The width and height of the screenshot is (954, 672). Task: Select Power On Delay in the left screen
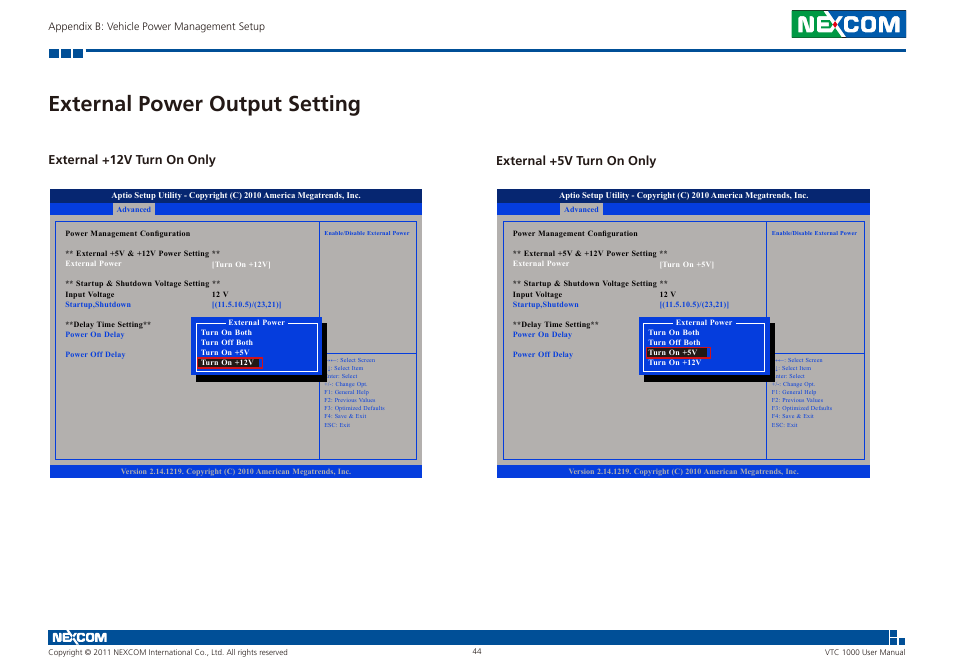(x=95, y=334)
